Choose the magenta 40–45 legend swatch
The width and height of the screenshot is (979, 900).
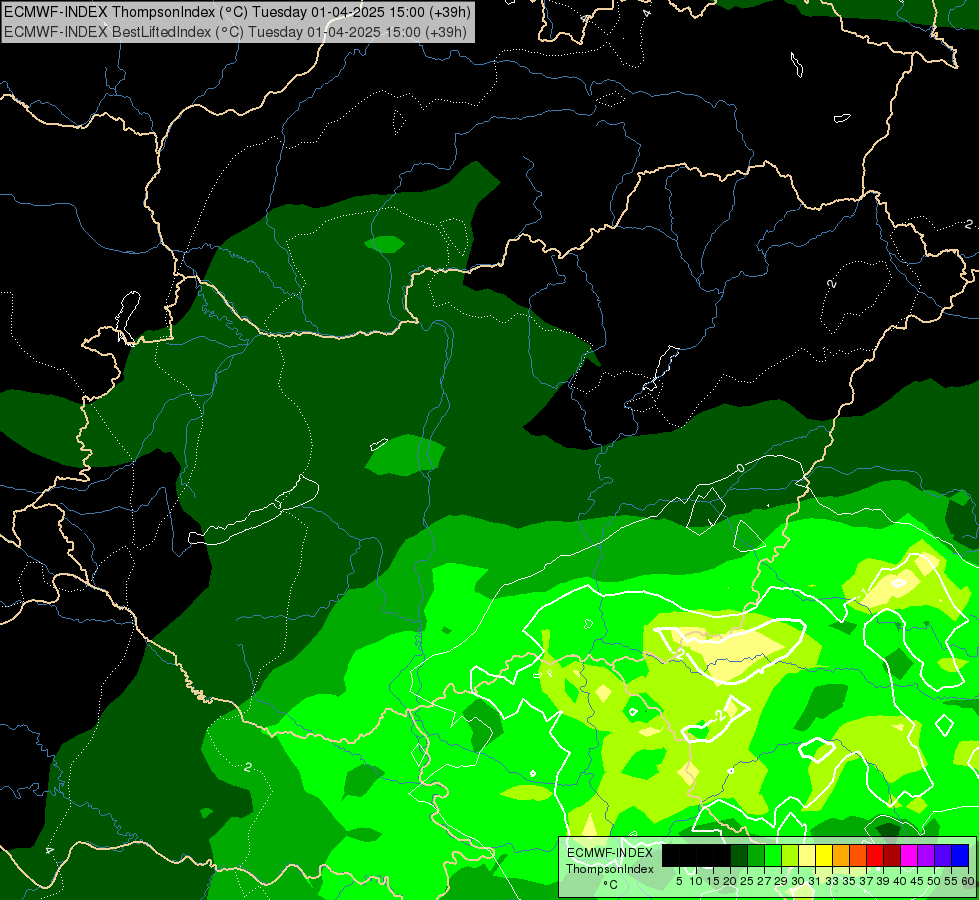click(909, 855)
